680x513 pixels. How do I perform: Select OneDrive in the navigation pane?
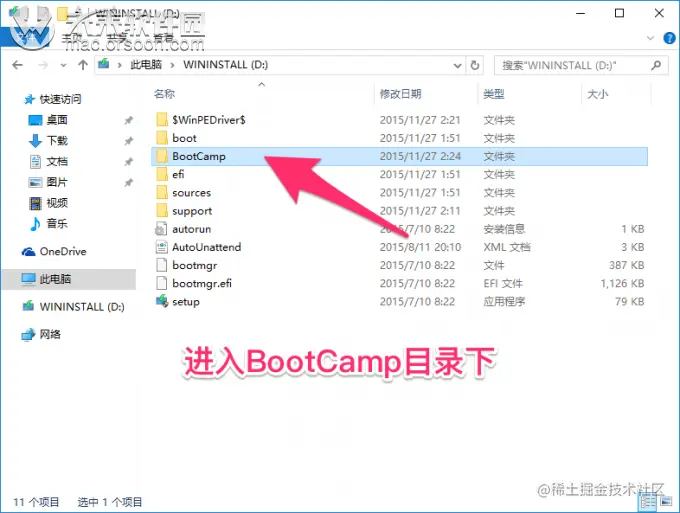[x=63, y=252]
